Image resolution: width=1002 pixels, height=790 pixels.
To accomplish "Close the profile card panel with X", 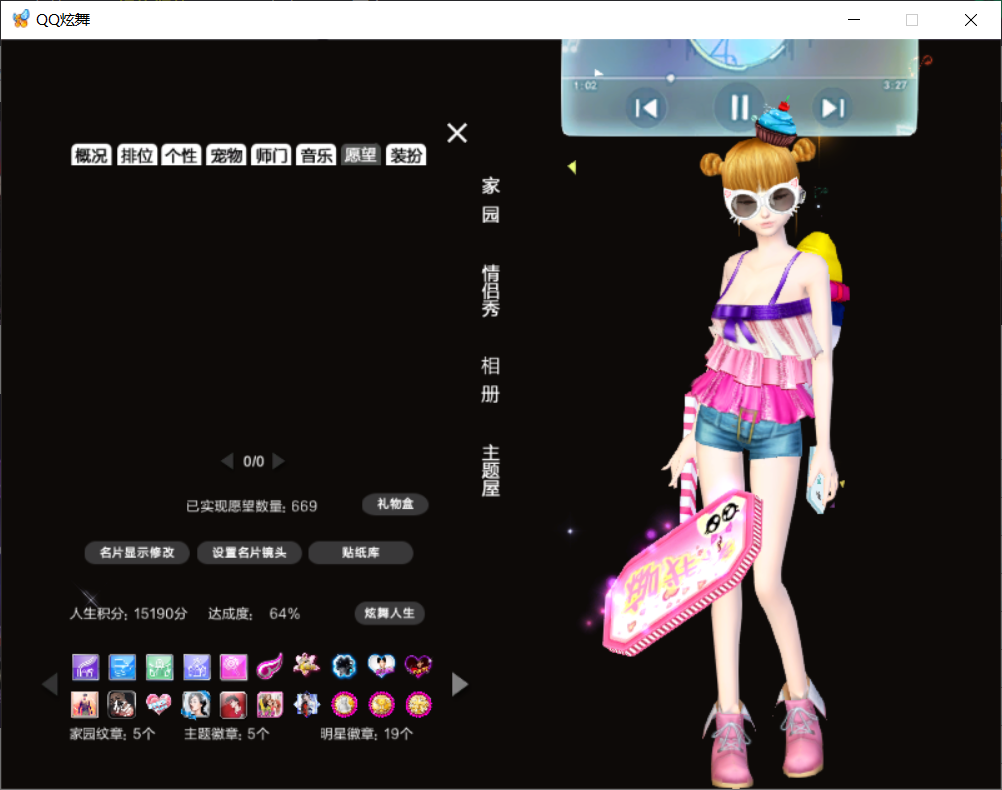I will point(457,133).
